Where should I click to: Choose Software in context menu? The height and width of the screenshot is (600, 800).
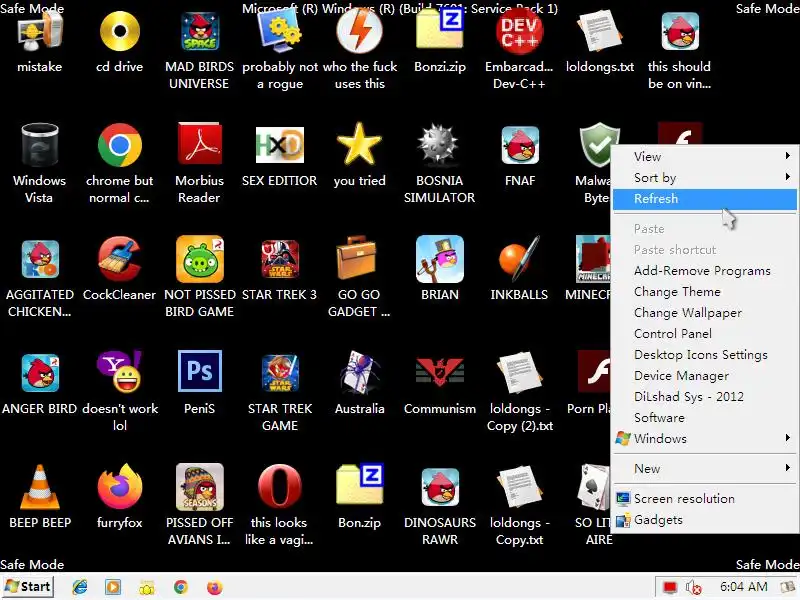(x=705, y=417)
